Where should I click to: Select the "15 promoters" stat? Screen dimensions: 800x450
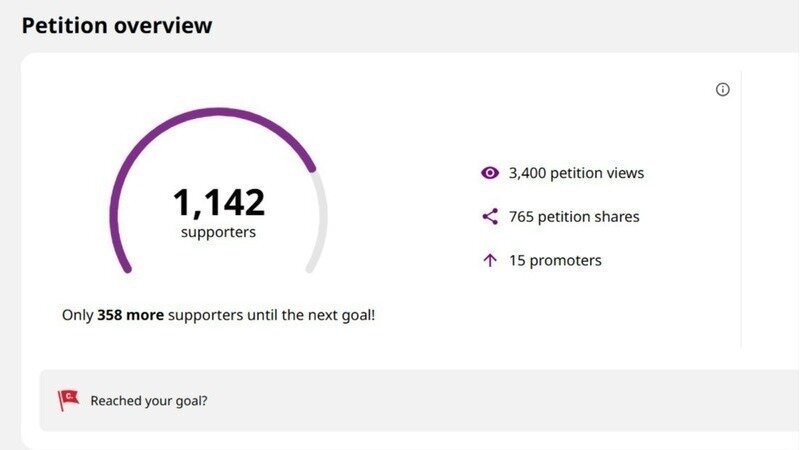[x=555, y=260]
